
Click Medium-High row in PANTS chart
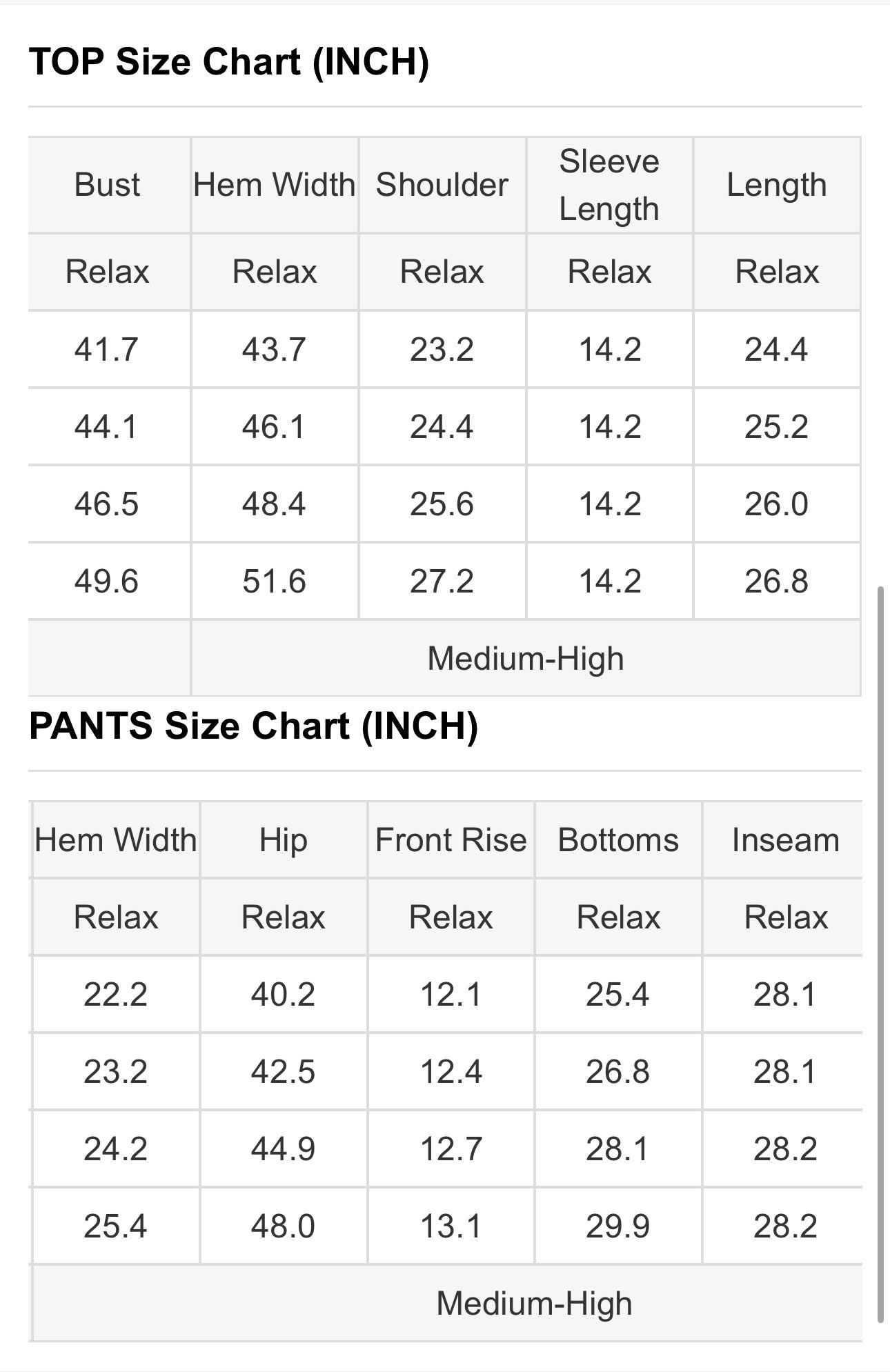click(447, 1304)
